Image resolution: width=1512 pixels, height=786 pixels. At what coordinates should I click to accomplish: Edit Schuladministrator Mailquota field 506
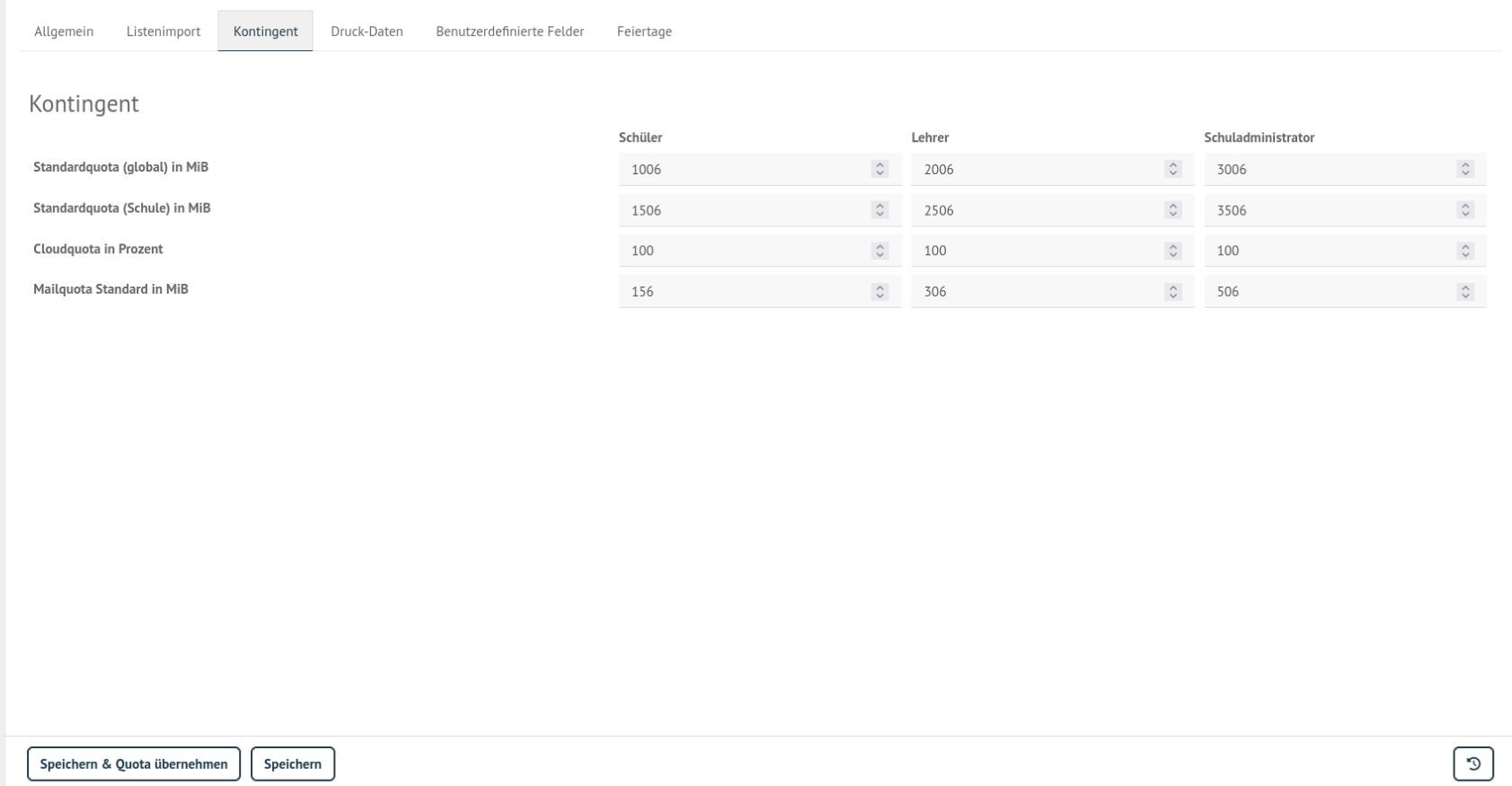(1345, 291)
